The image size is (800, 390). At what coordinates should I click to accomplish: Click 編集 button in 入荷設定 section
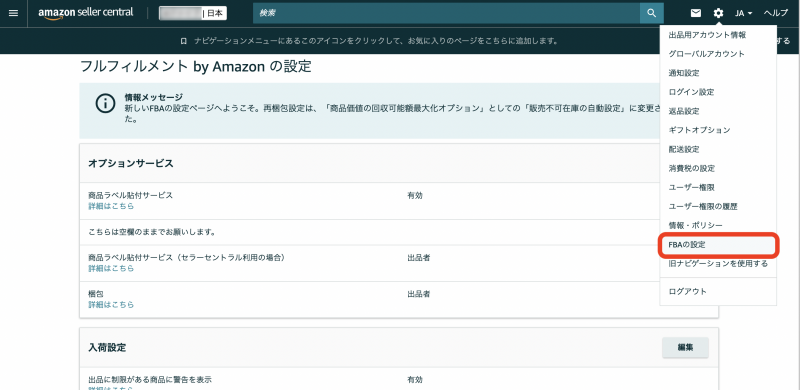(x=685, y=347)
